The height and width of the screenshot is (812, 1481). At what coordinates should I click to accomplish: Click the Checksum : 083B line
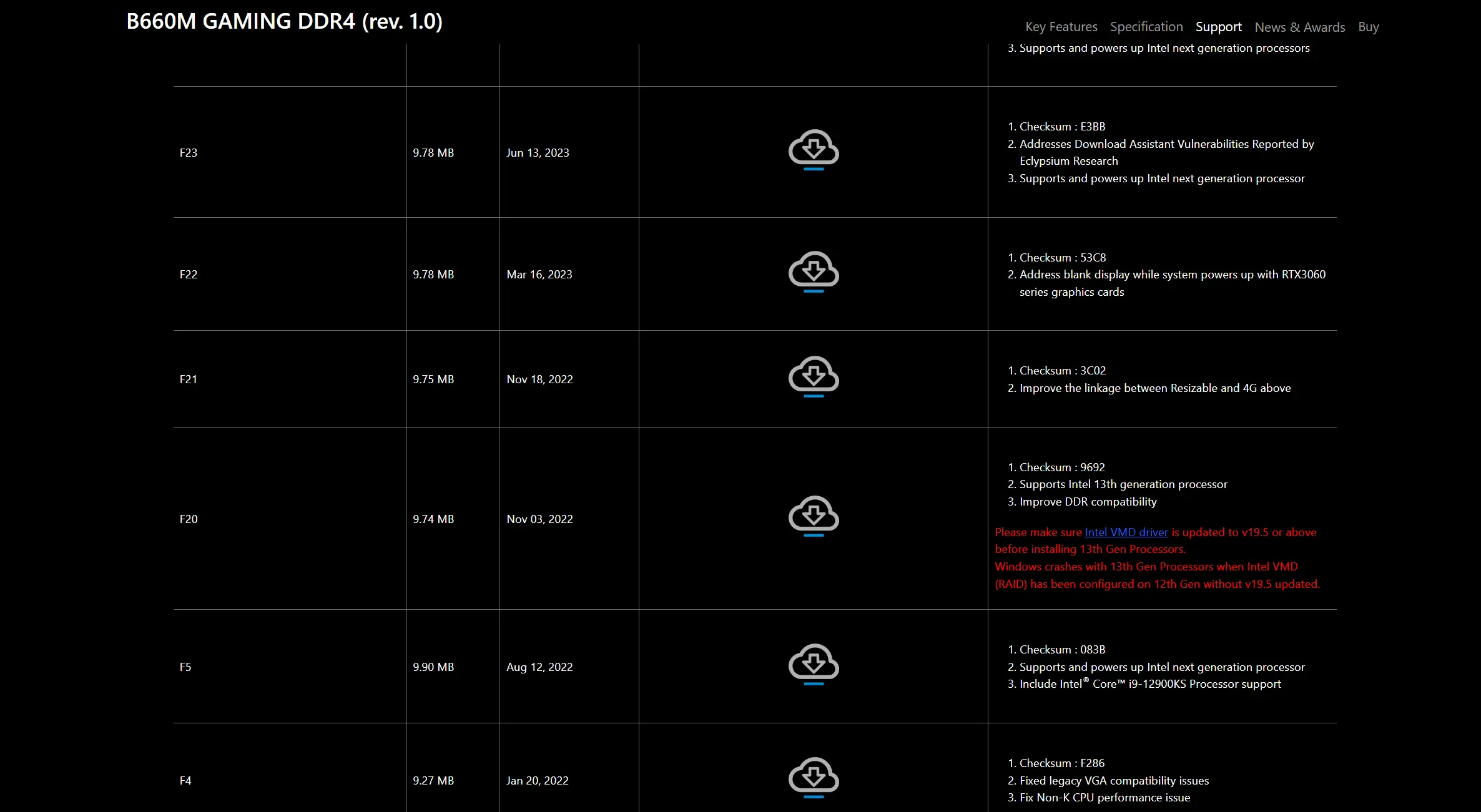(x=1063, y=650)
